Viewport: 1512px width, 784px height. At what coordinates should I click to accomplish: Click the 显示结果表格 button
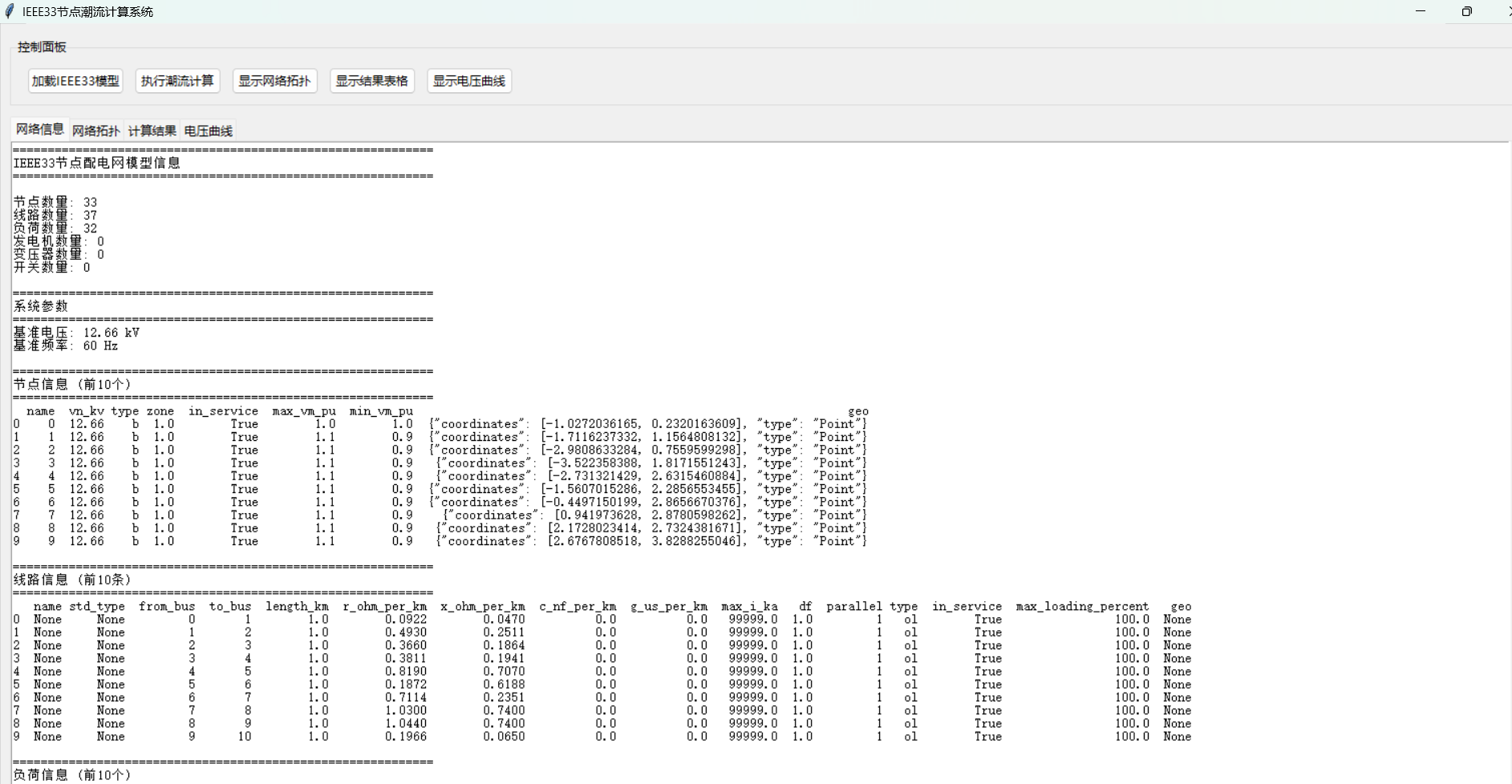(x=372, y=81)
